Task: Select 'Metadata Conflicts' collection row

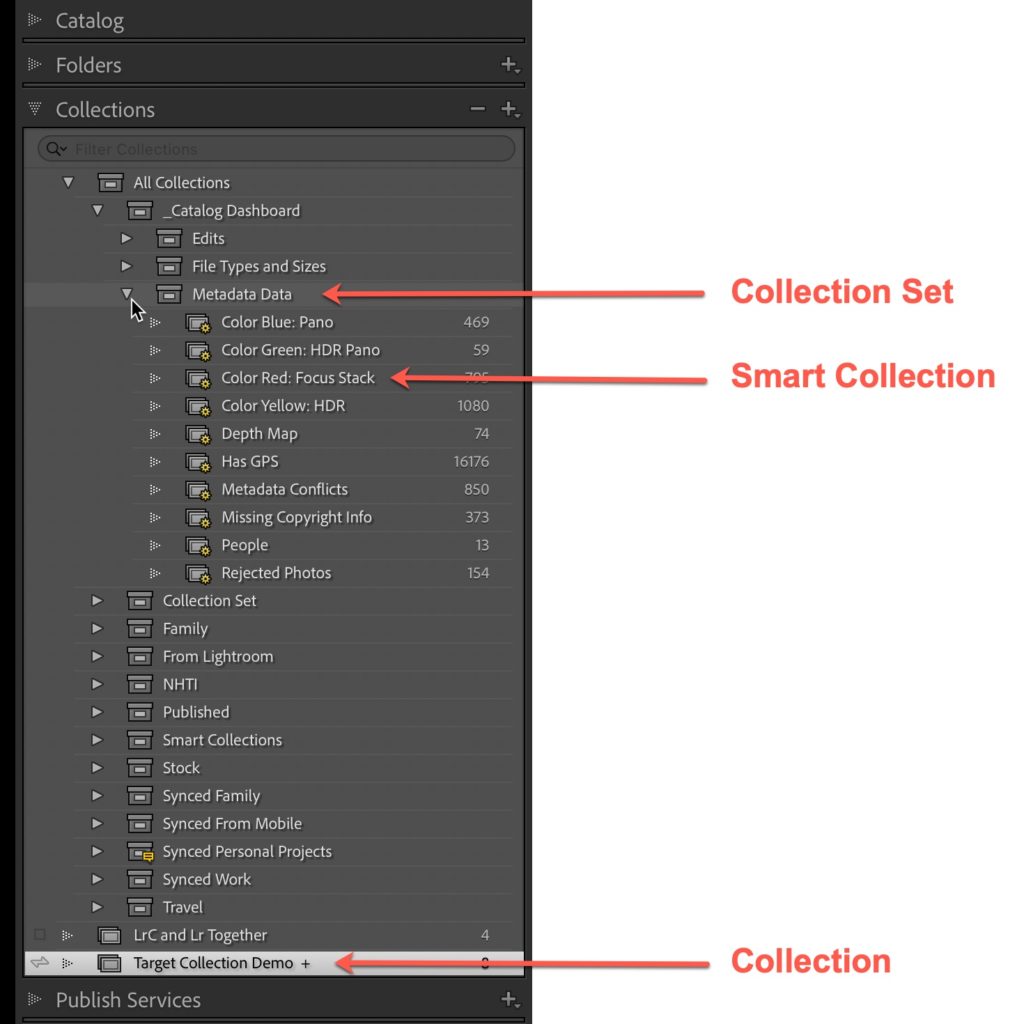Action: coord(274,489)
